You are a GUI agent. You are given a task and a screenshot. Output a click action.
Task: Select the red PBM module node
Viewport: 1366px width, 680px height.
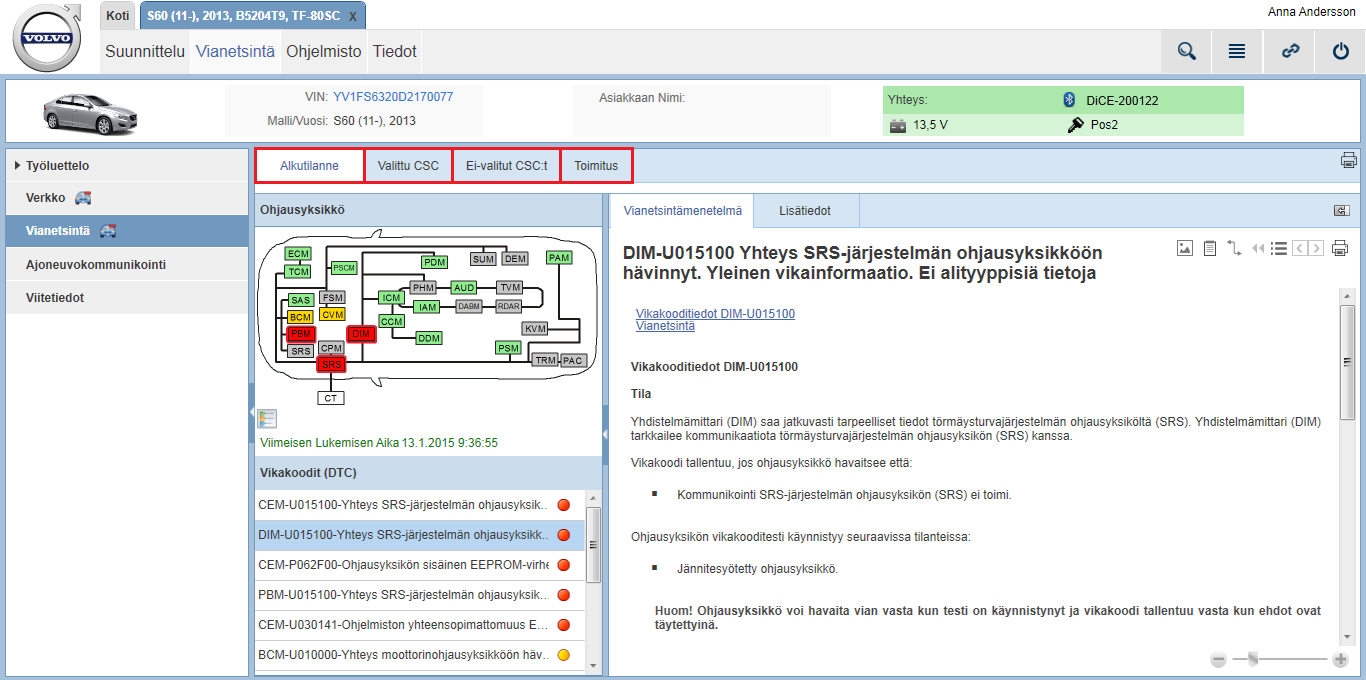[x=301, y=334]
